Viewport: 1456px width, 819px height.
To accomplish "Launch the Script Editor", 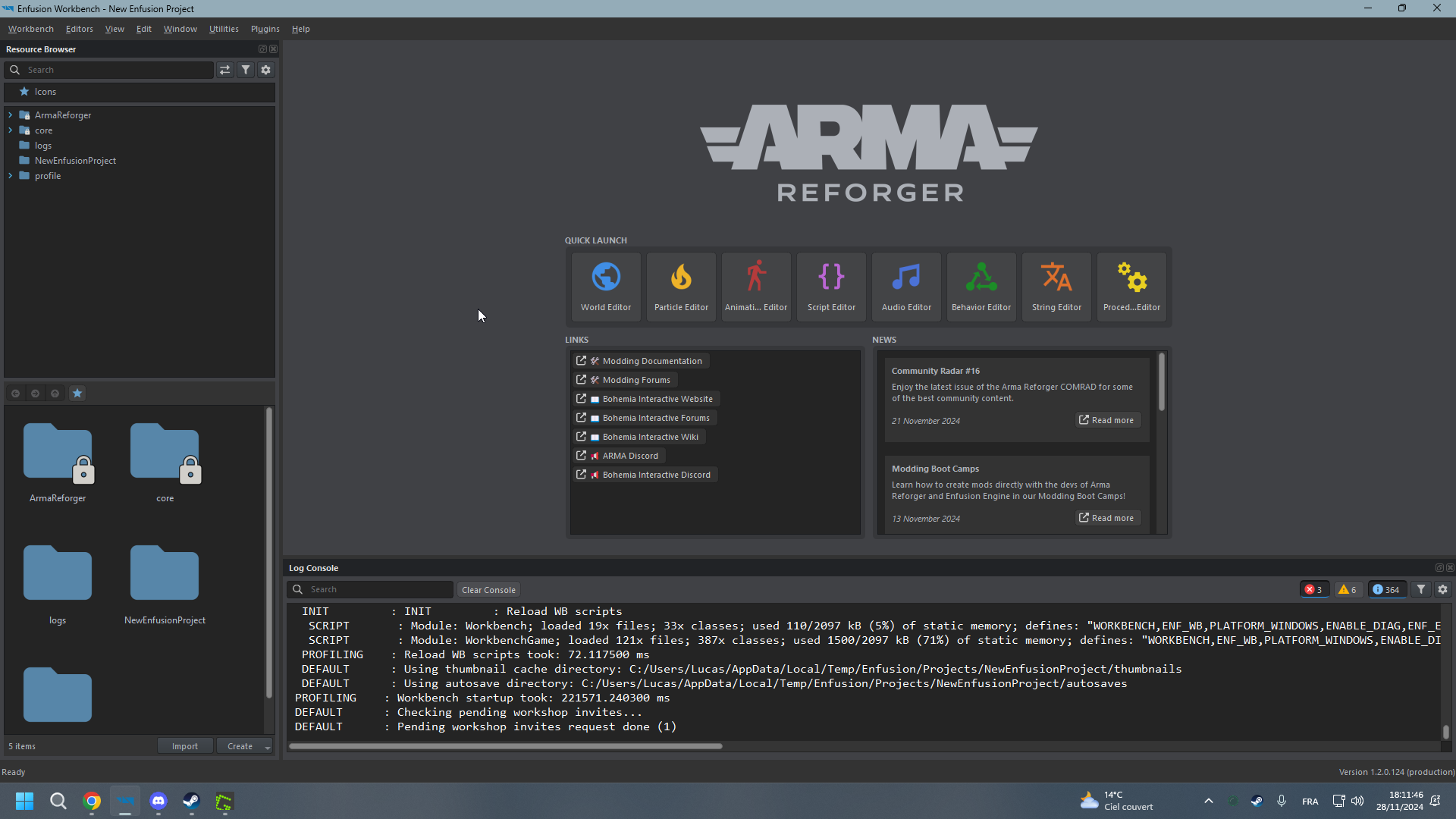I will pyautogui.click(x=831, y=287).
